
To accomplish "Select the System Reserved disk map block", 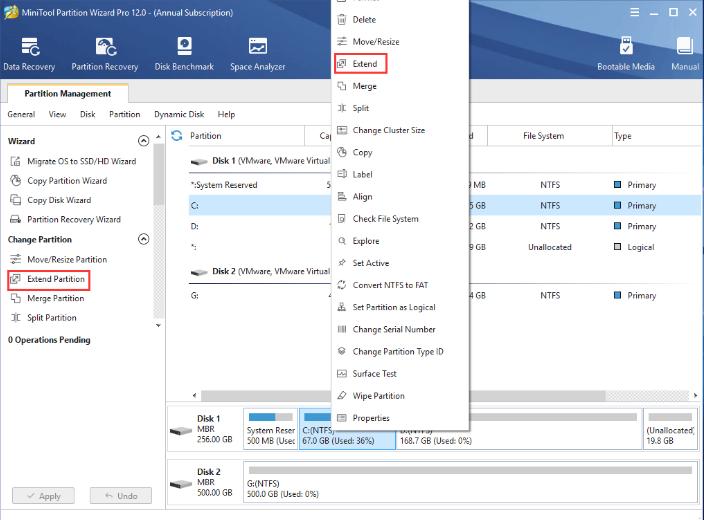I will pyautogui.click(x=270, y=428).
